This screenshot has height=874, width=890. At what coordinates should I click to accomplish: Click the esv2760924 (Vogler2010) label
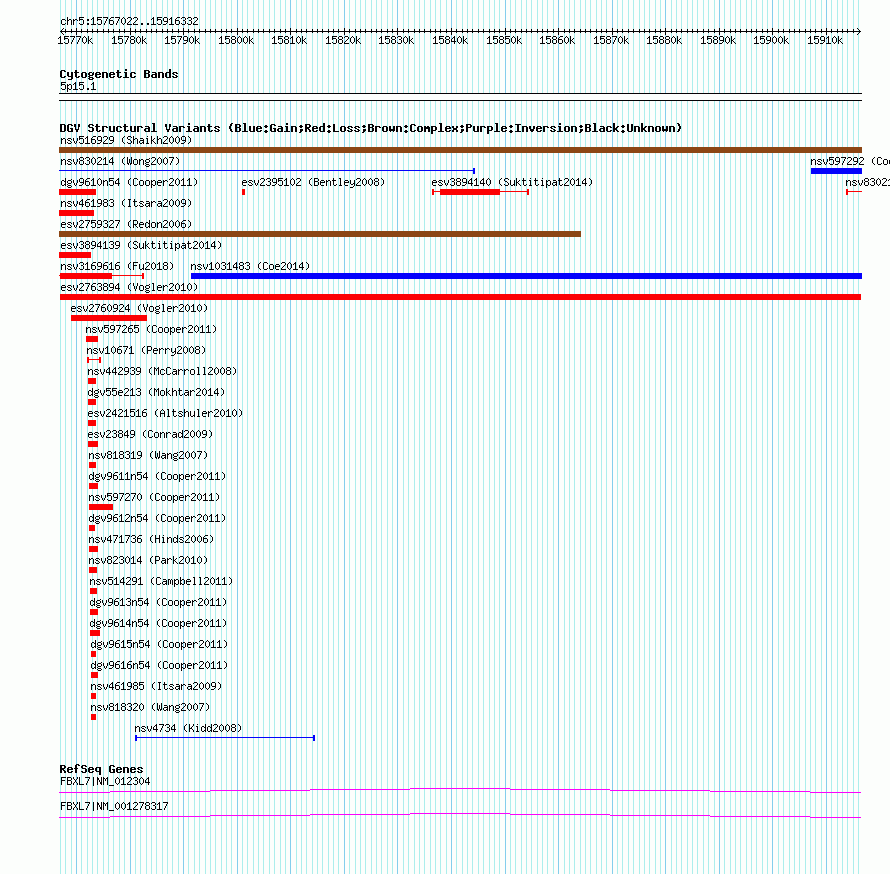(139, 308)
